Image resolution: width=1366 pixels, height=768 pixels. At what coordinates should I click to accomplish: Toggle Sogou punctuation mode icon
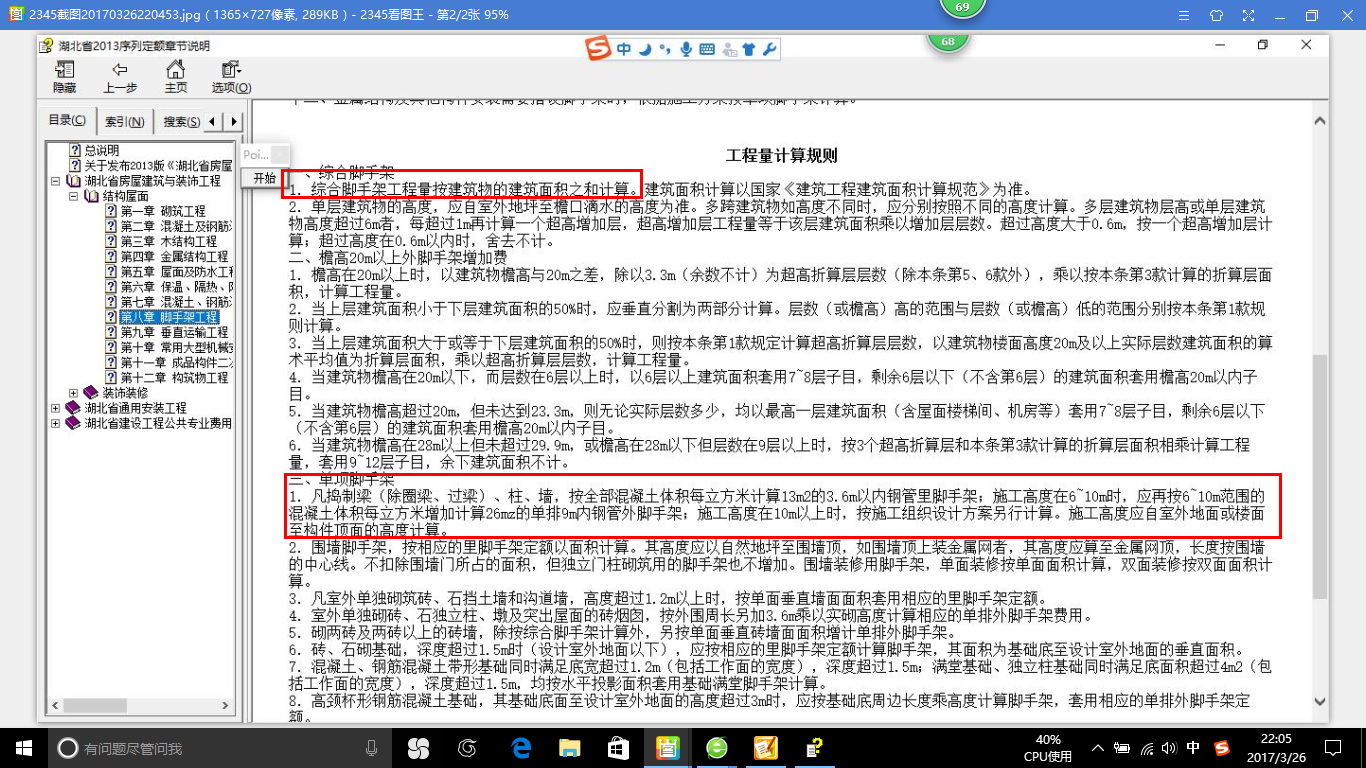(664, 49)
